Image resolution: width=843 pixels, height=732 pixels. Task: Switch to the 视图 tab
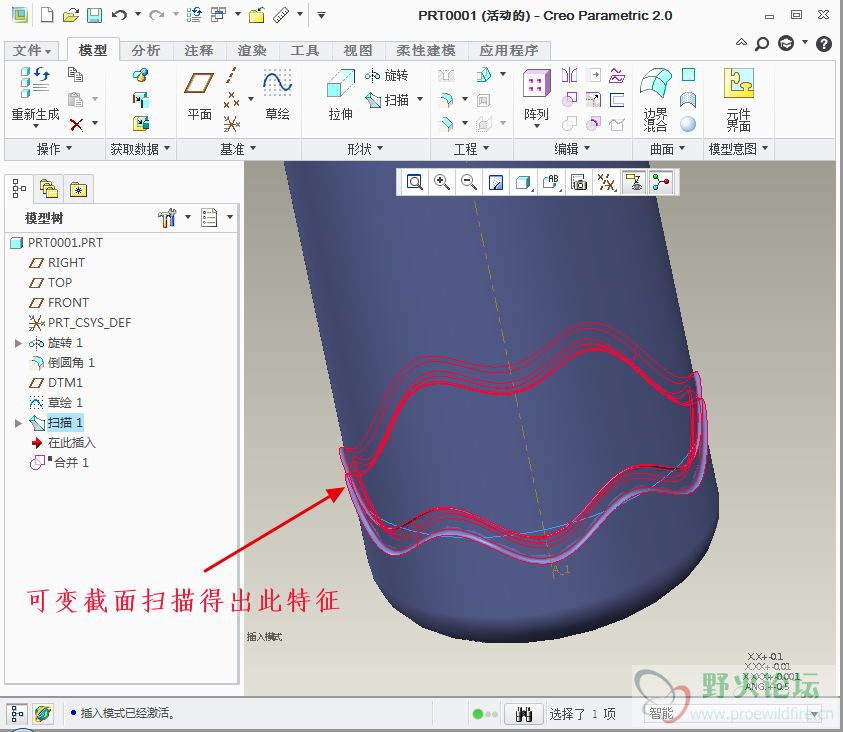358,51
